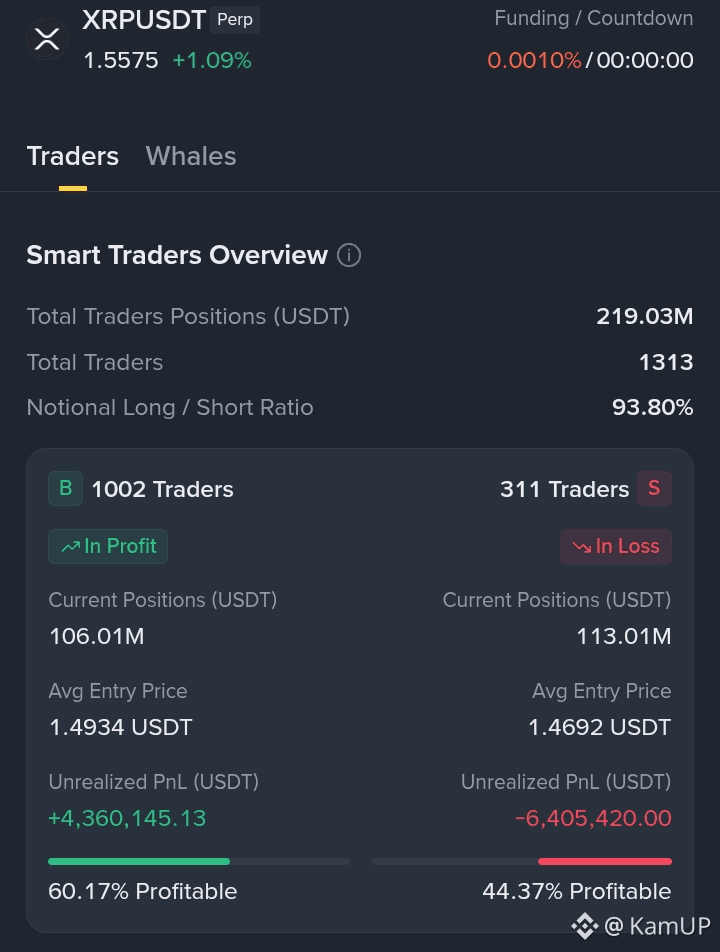Image resolution: width=720 pixels, height=952 pixels.
Task: Click the XRP coin logo icon
Action: coord(47,39)
